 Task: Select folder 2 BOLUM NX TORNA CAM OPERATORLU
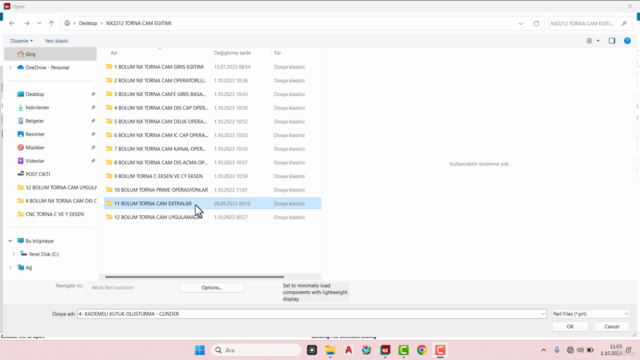coord(160,80)
